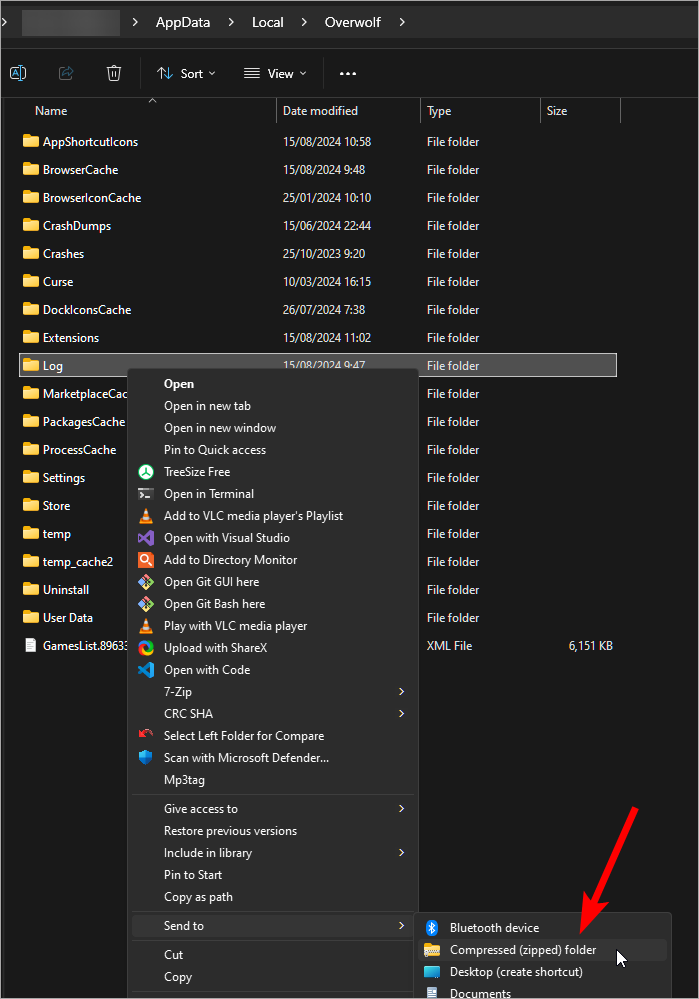Expand the Send to submenu arrow
Screen dimensions: 699x999
[x=401, y=926]
